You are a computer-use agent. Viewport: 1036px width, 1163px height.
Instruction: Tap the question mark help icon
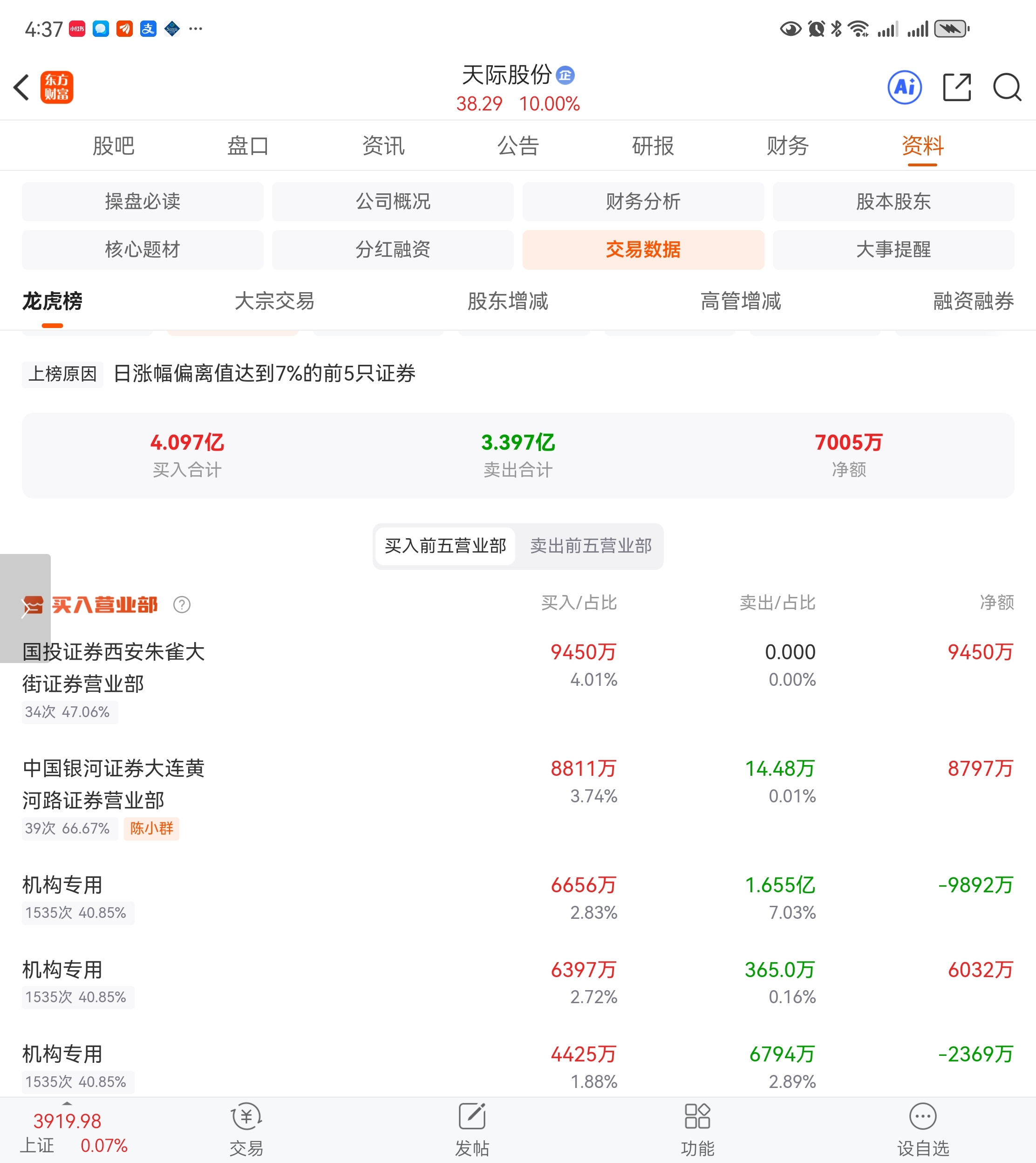[x=182, y=604]
